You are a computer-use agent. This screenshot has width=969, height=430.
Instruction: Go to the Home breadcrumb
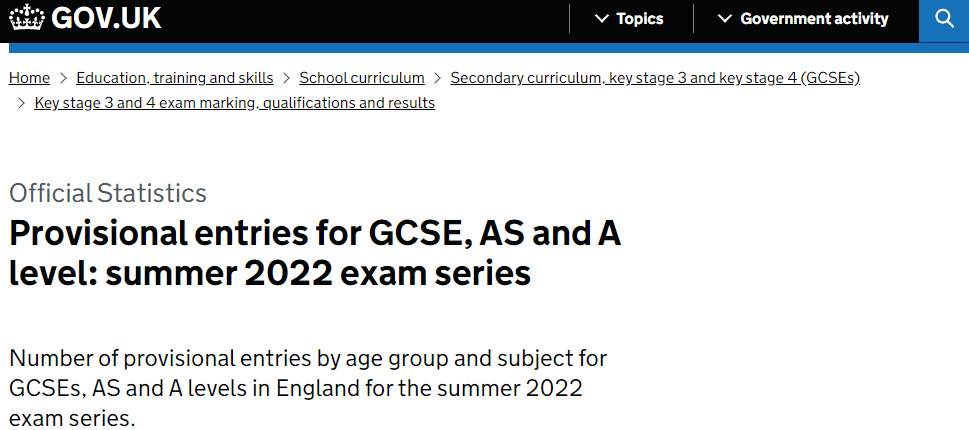[x=30, y=78]
